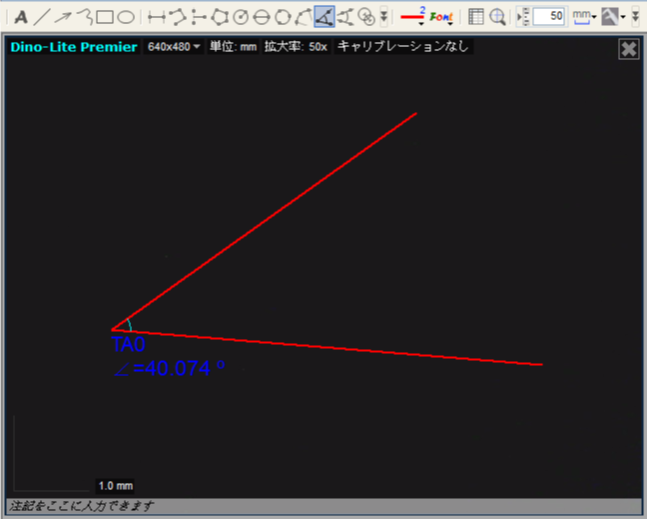Select the Rectangle drawing tool
647x519 pixels.
coord(105,17)
